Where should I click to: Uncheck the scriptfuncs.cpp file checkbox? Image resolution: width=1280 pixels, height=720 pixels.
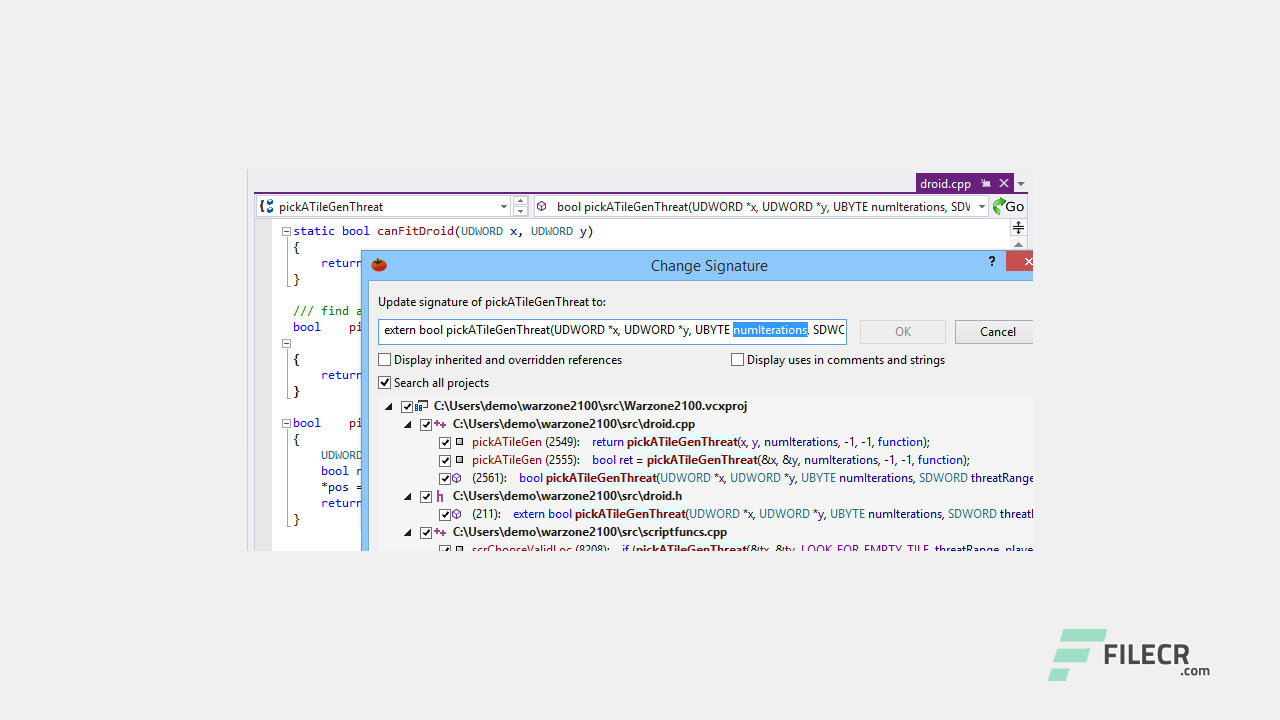coord(426,533)
